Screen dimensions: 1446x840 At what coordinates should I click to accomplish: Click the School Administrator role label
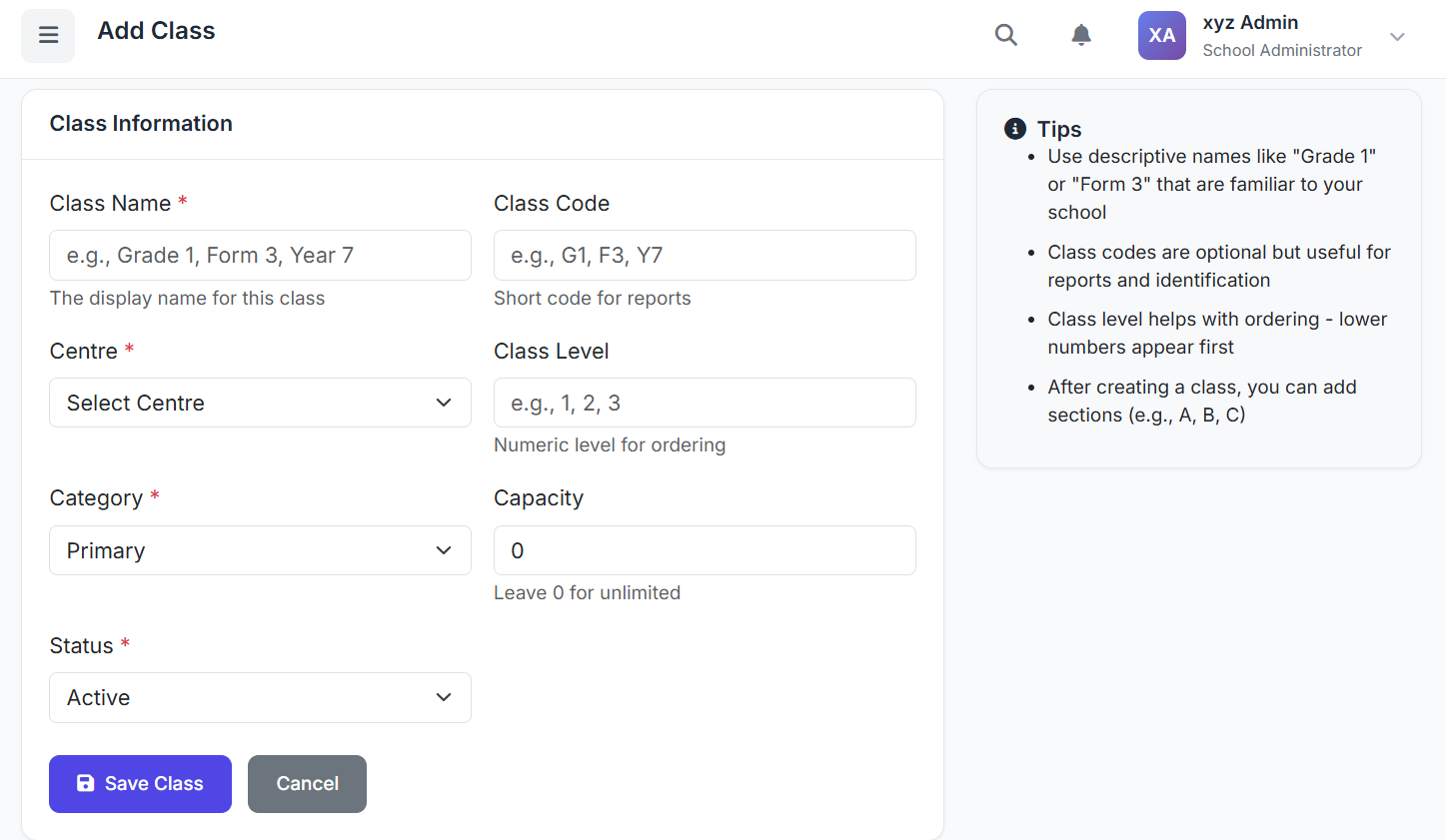click(1281, 51)
